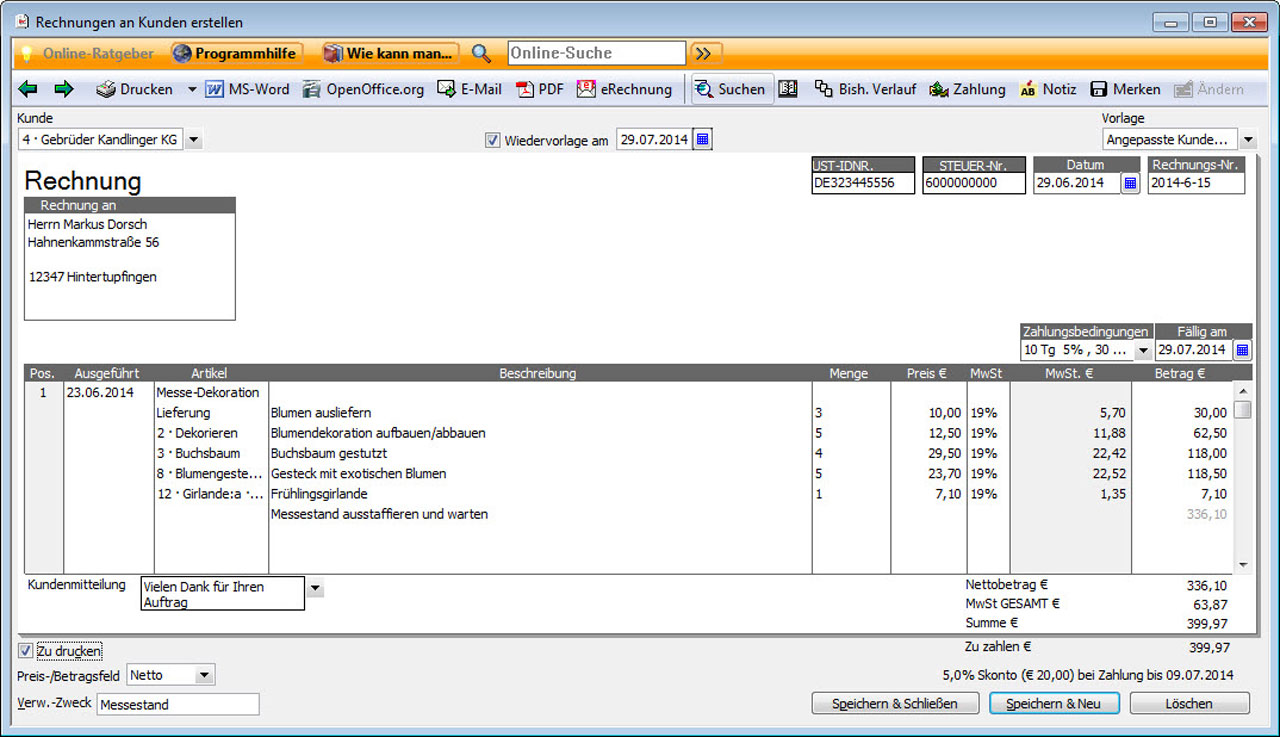Open Bish. Verlauf history
The image size is (1280, 737).
(x=866, y=89)
